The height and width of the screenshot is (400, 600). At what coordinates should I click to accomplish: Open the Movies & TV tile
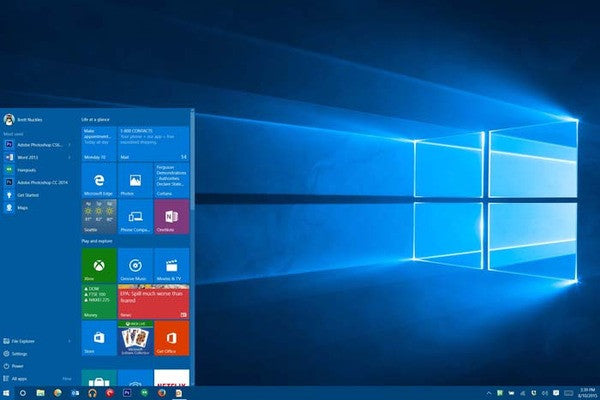(171, 265)
